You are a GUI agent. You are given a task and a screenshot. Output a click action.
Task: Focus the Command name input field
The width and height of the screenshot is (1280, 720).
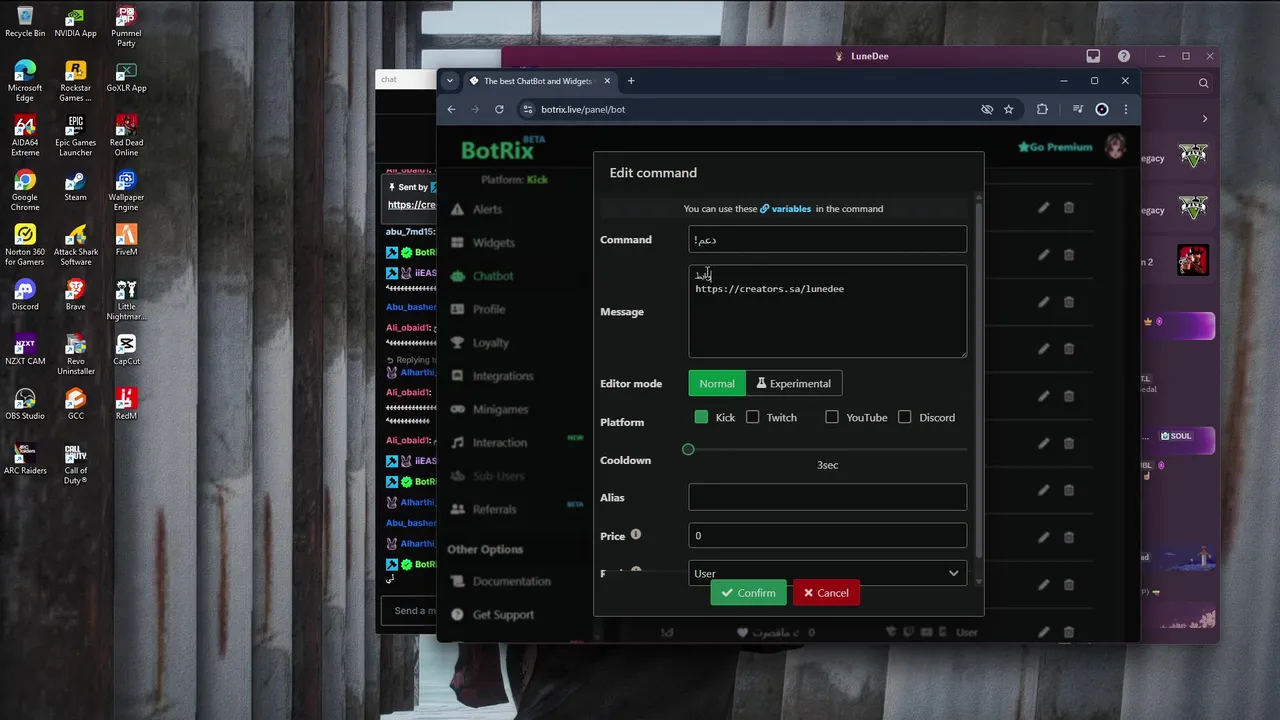tap(828, 239)
